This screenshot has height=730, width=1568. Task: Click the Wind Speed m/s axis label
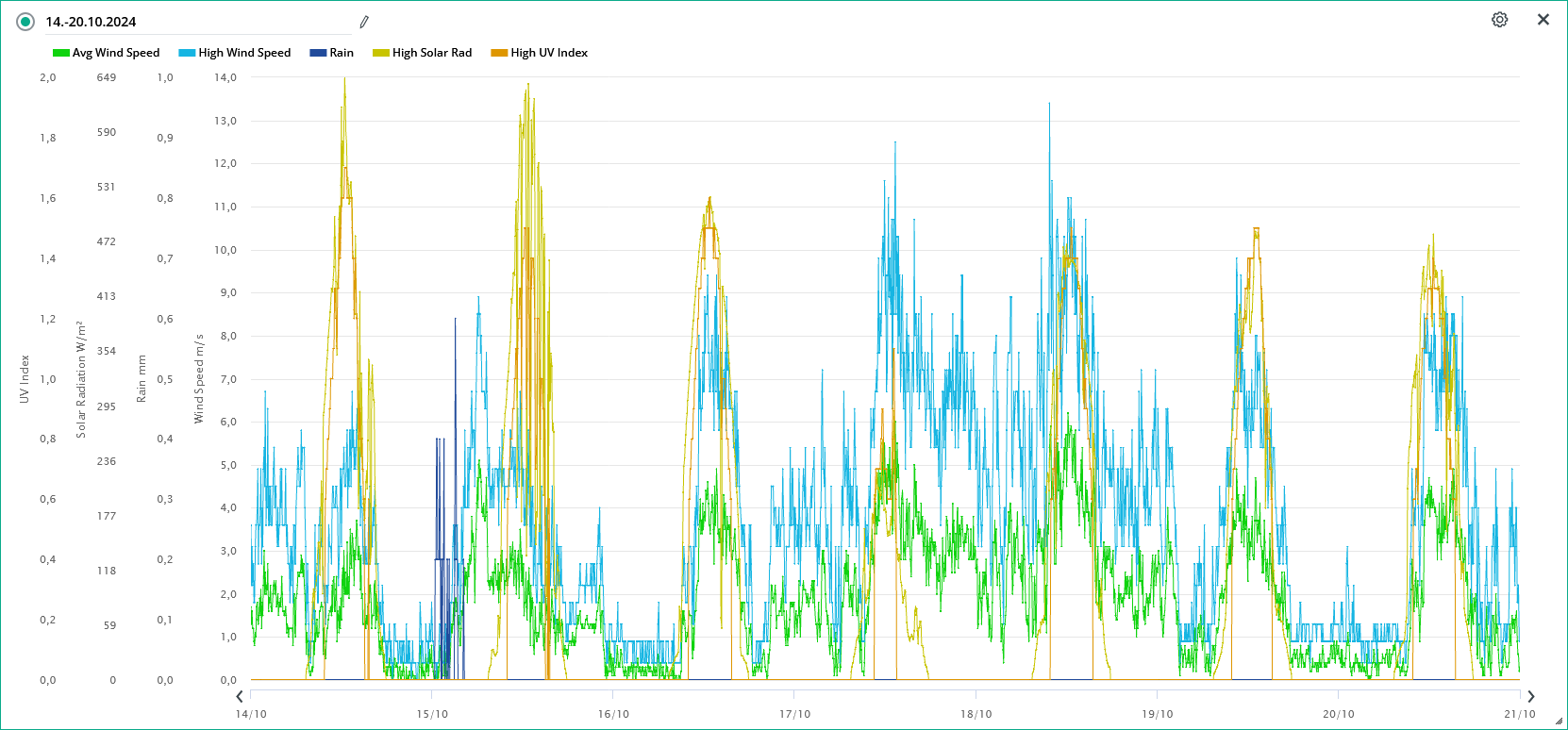coord(199,378)
